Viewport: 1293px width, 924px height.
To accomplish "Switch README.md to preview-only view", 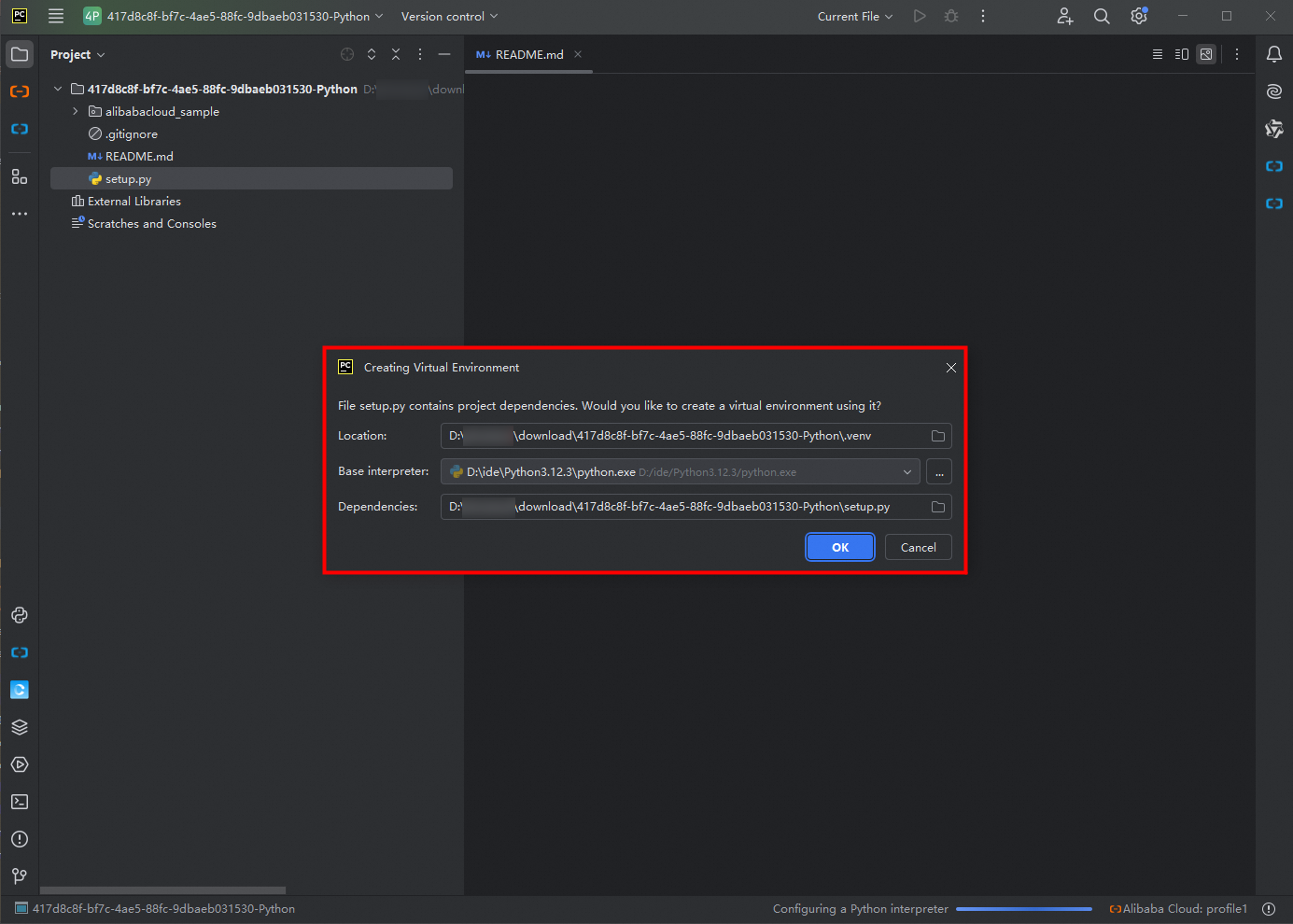I will pos(1206,54).
